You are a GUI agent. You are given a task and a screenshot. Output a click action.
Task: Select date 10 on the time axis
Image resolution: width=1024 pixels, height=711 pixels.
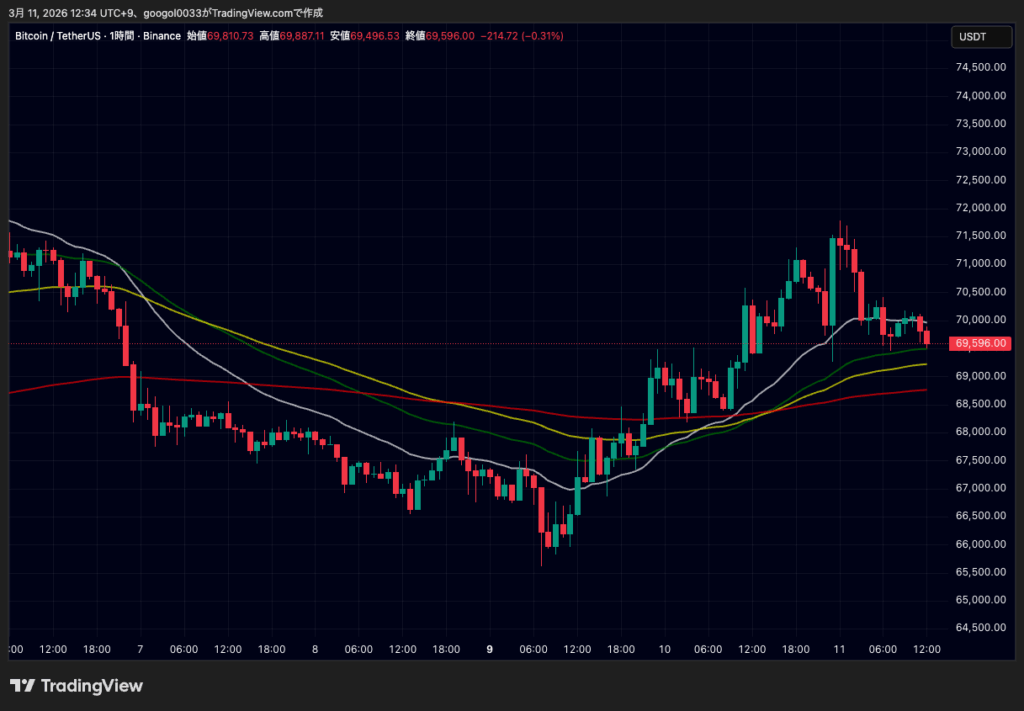click(664, 649)
